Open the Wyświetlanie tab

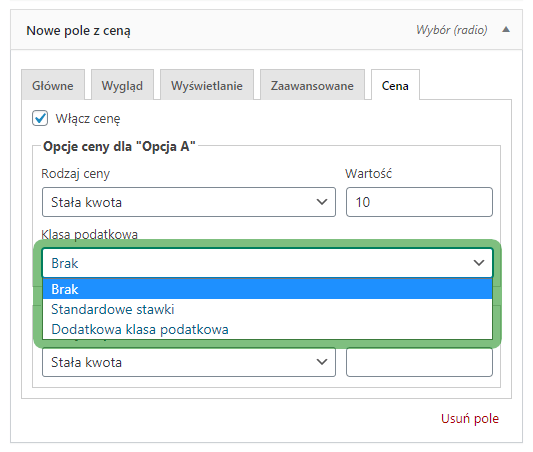[x=207, y=85]
